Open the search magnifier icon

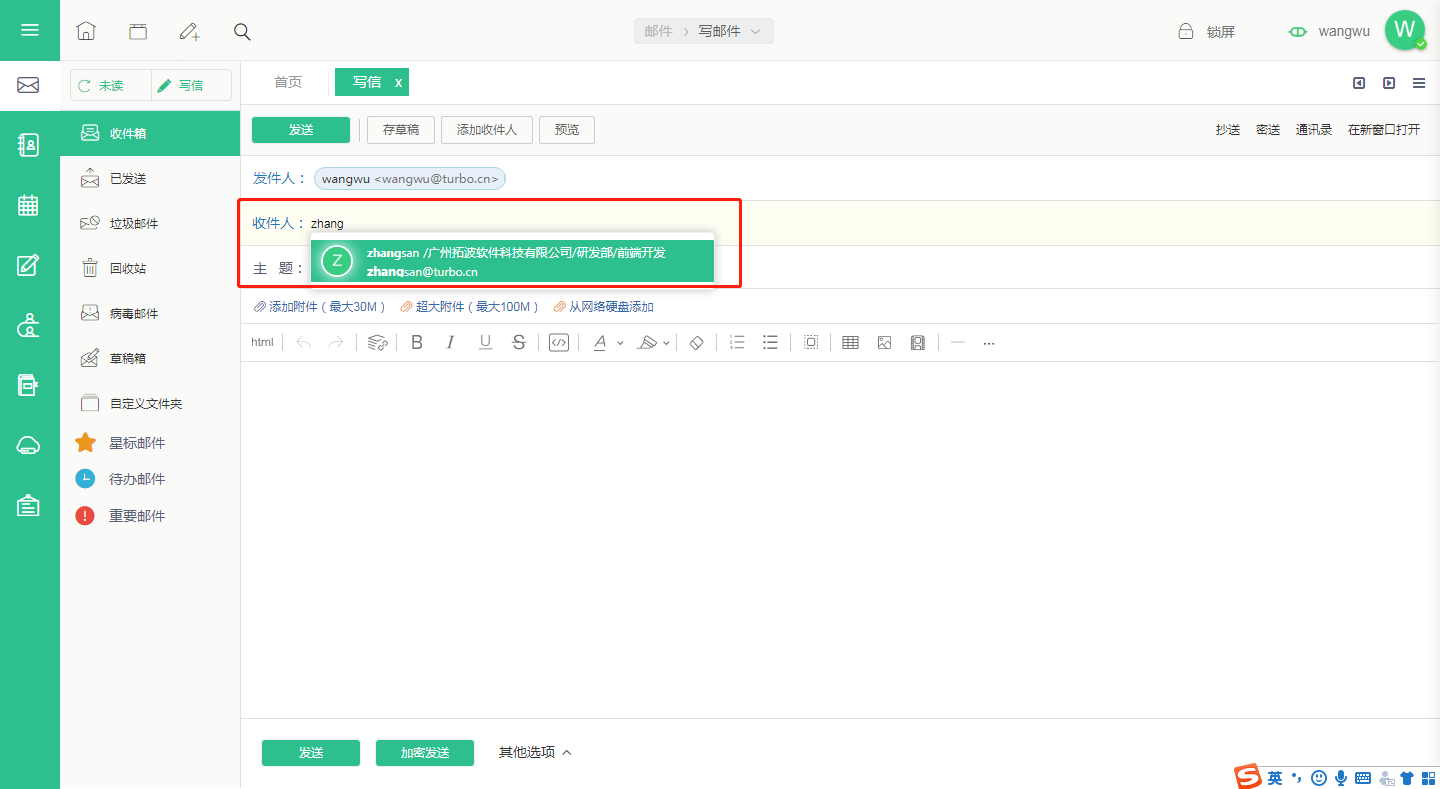[x=242, y=31]
